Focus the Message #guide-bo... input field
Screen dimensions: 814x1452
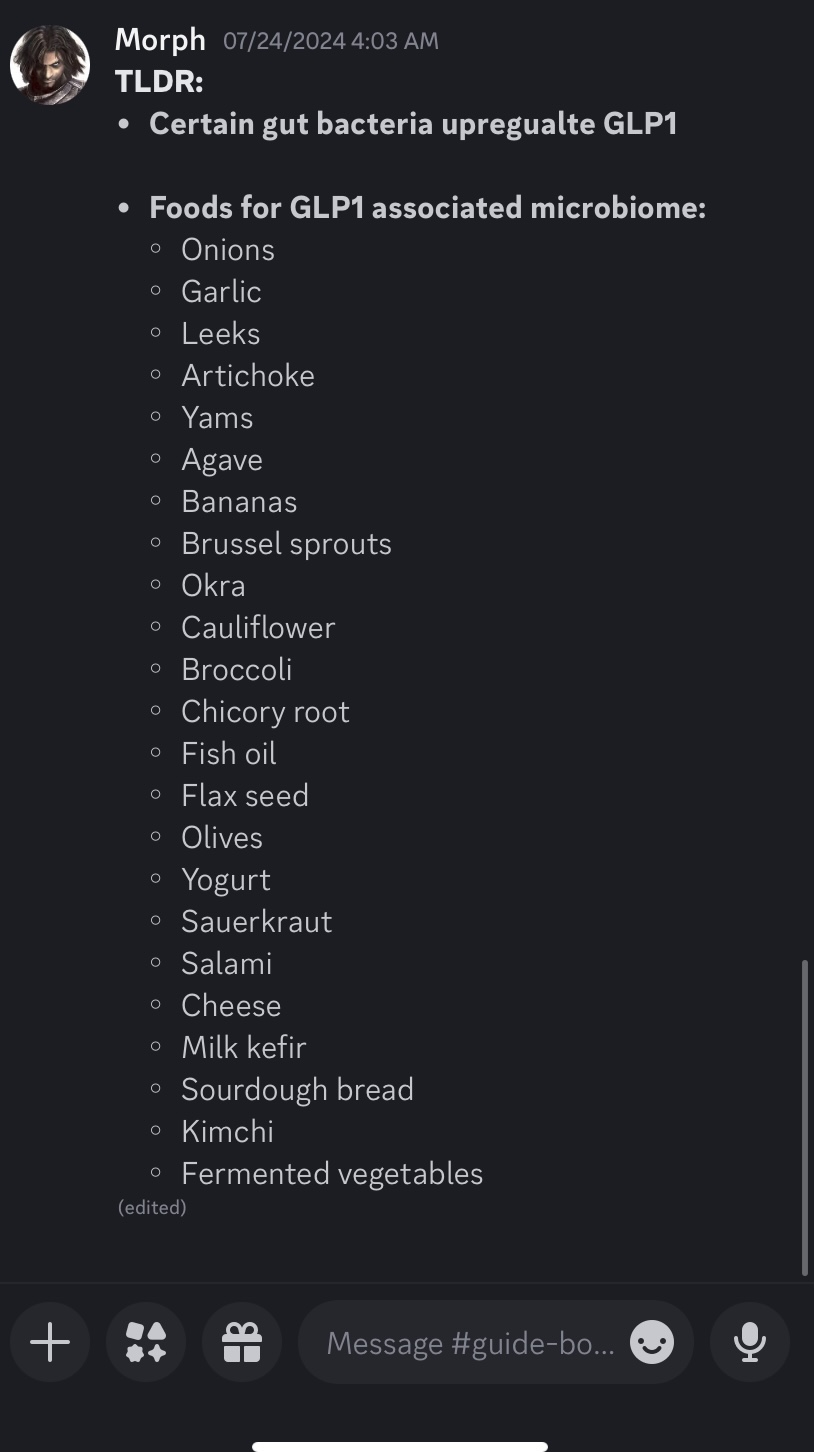[470, 1342]
